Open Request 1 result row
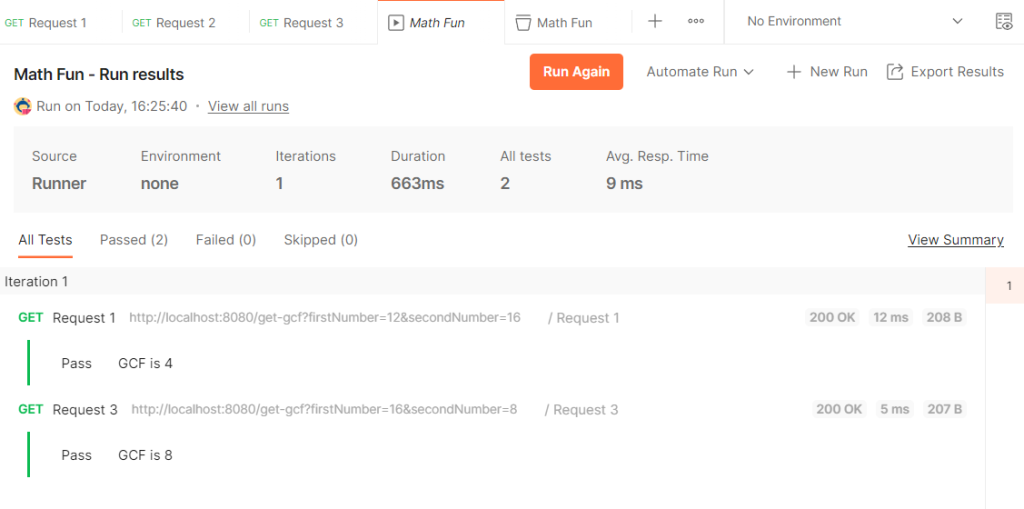1024x509 pixels. point(84,318)
